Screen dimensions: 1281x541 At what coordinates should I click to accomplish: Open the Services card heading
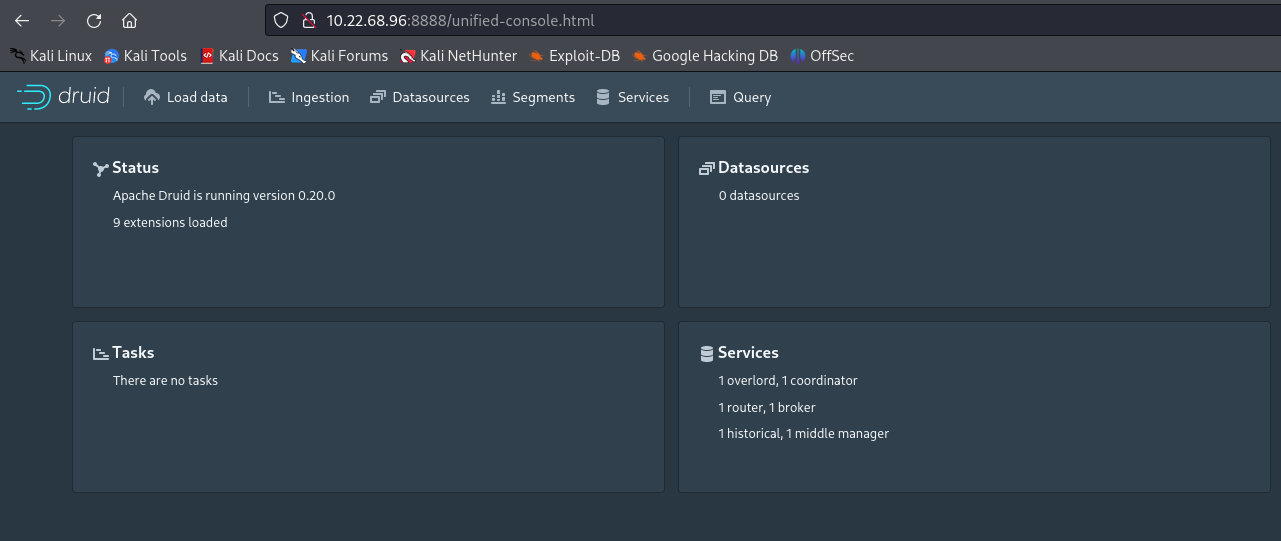point(748,353)
